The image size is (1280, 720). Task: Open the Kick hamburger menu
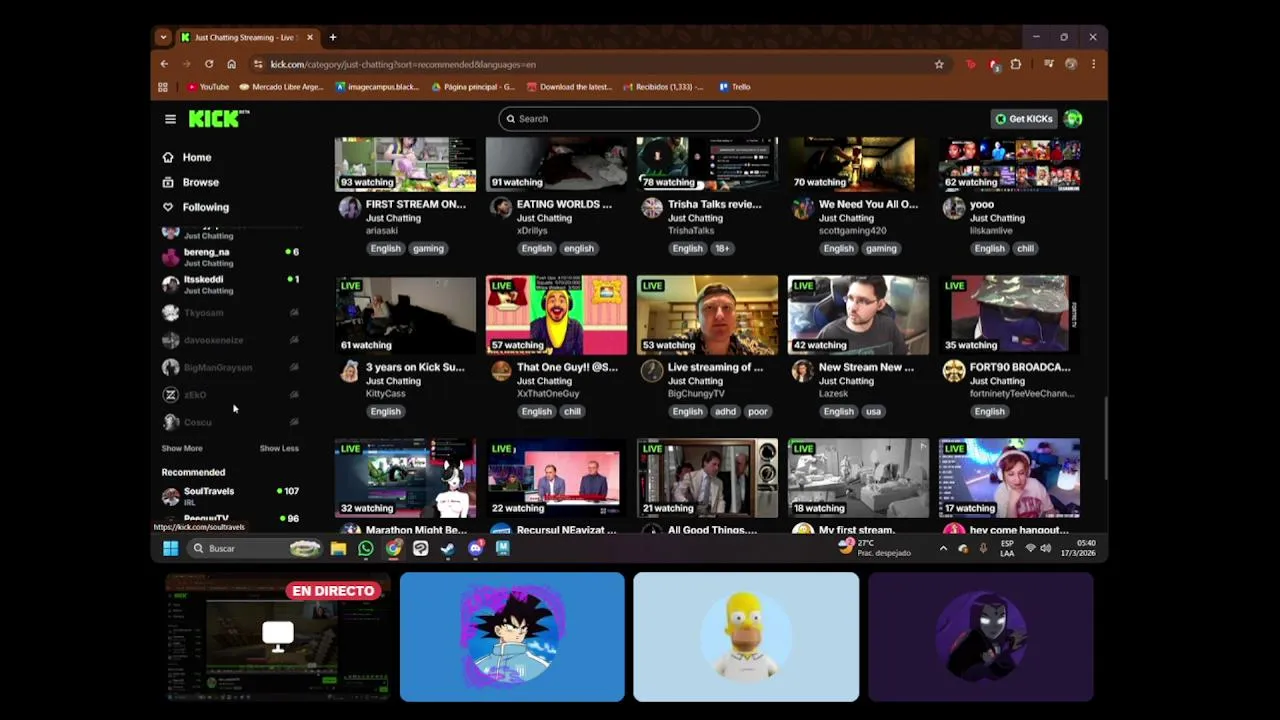[x=170, y=119]
